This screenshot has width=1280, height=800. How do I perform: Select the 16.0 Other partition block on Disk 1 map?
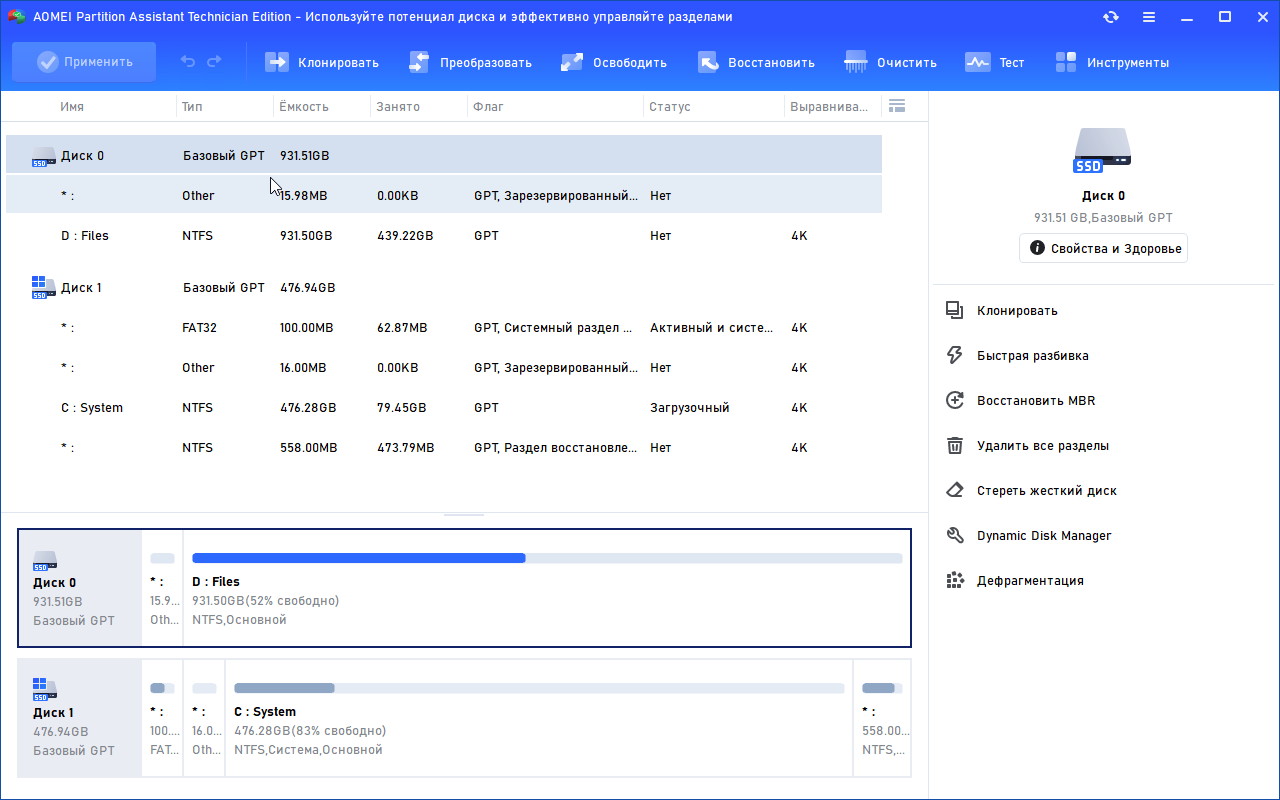pos(205,718)
